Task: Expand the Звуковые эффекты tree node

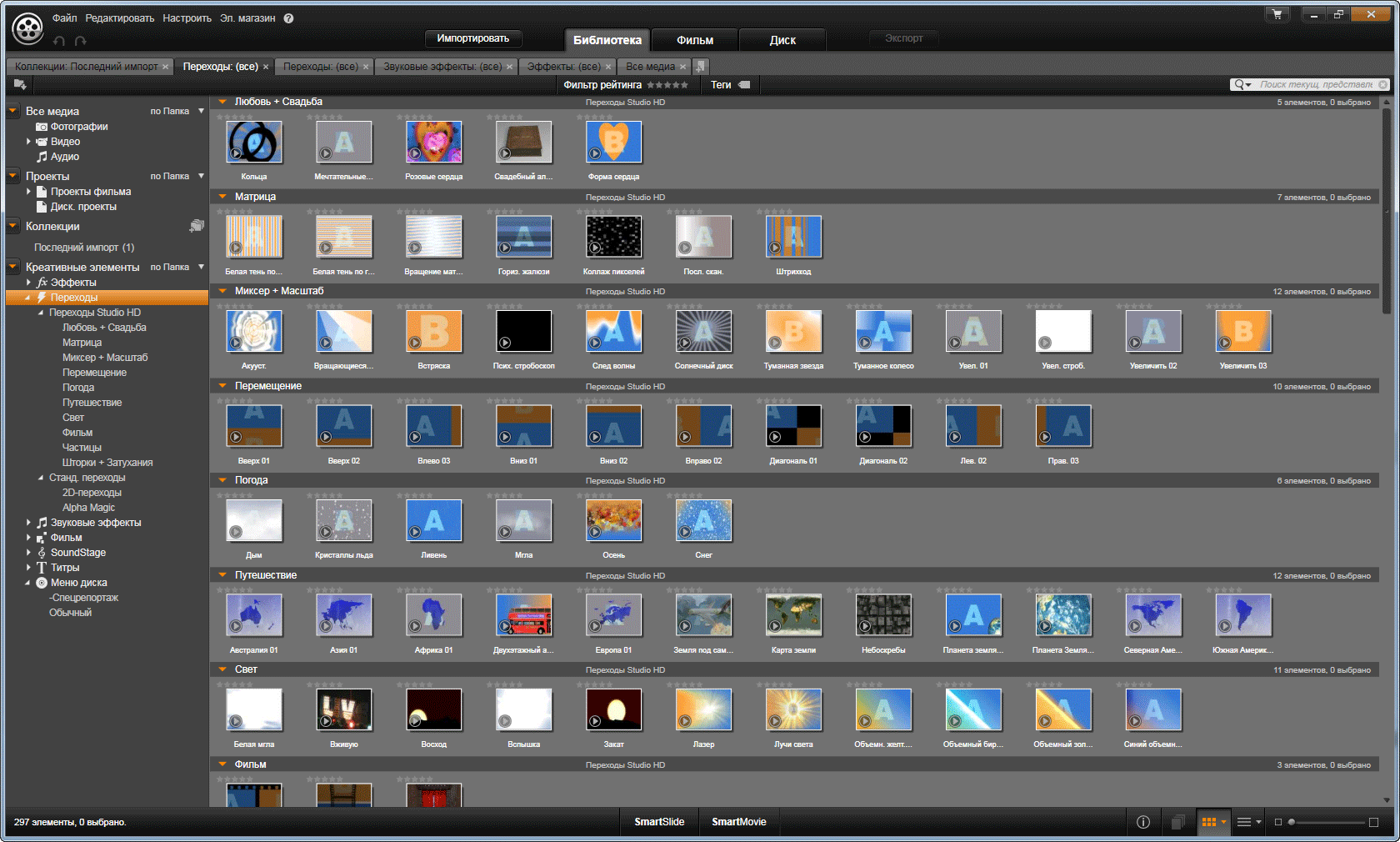Action: coord(28,523)
